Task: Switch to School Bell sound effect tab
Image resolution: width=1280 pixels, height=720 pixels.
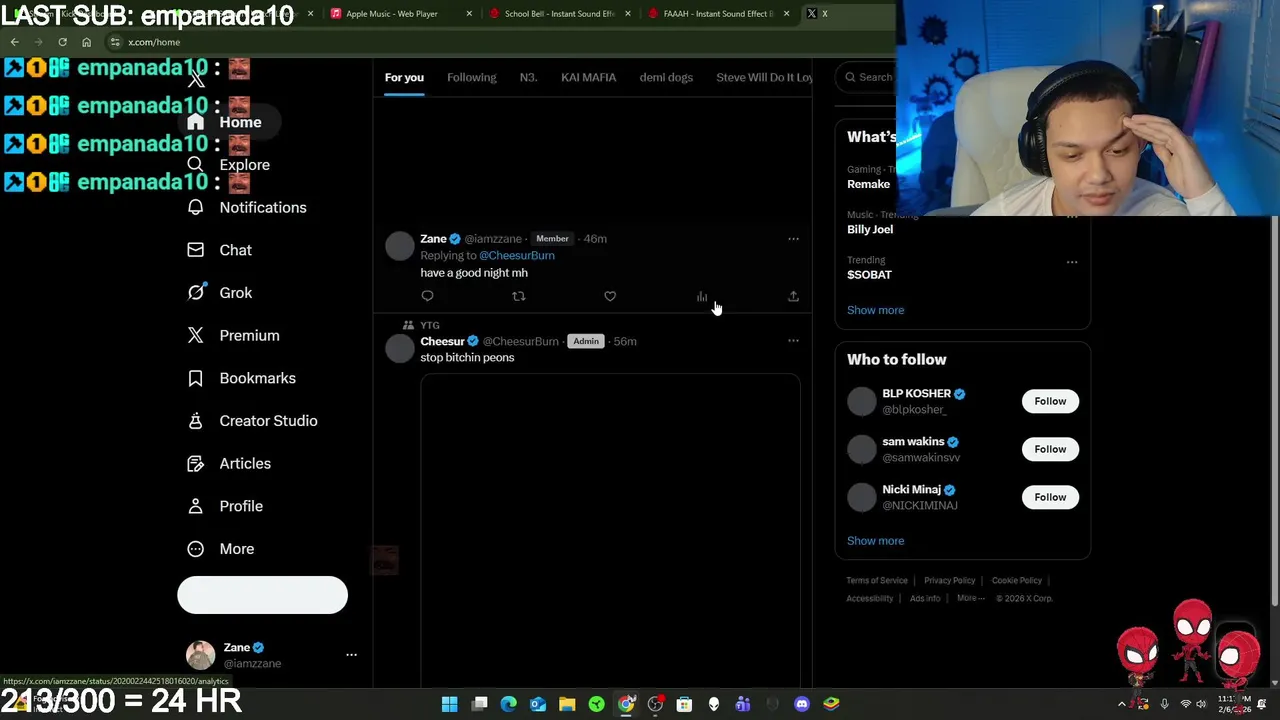Action: (558, 14)
